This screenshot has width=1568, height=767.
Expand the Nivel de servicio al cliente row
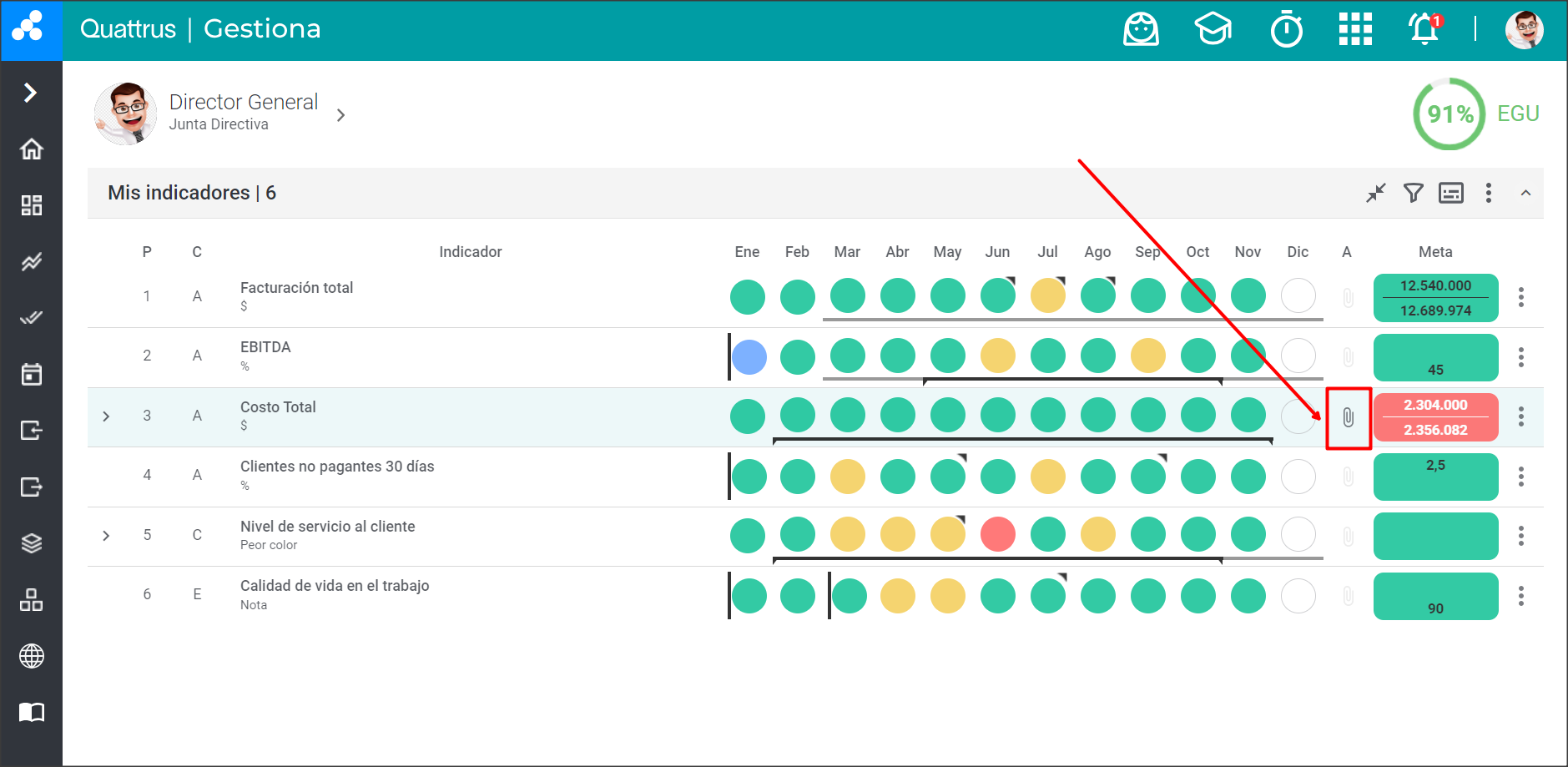106,536
